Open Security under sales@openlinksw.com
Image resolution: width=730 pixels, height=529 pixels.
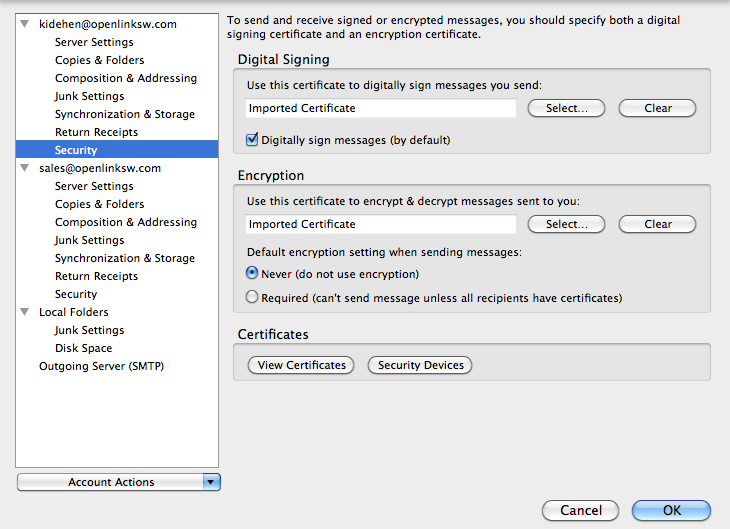76,294
